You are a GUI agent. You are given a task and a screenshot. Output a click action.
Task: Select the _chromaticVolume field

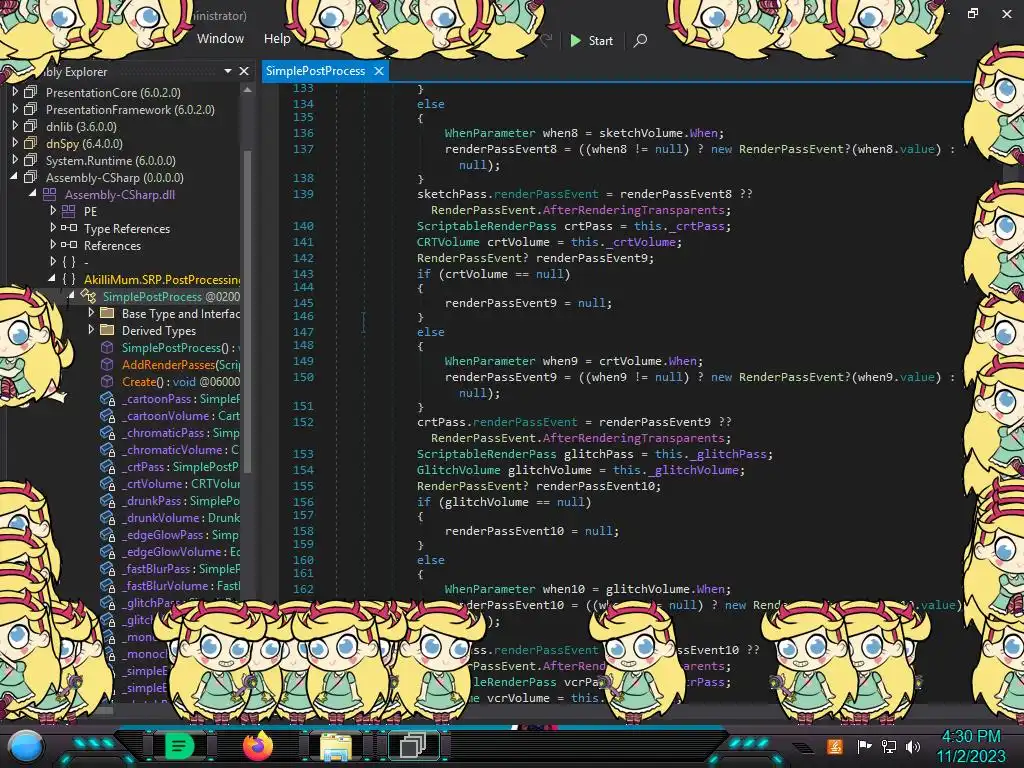coord(181,449)
